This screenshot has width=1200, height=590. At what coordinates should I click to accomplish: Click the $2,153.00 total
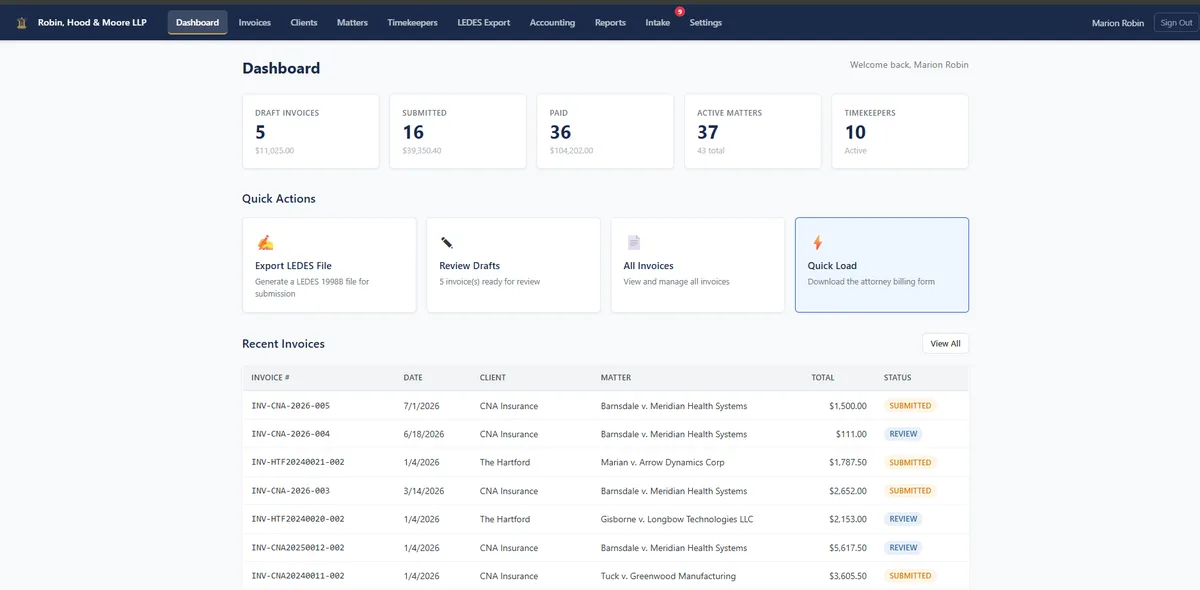pyautogui.click(x=848, y=520)
